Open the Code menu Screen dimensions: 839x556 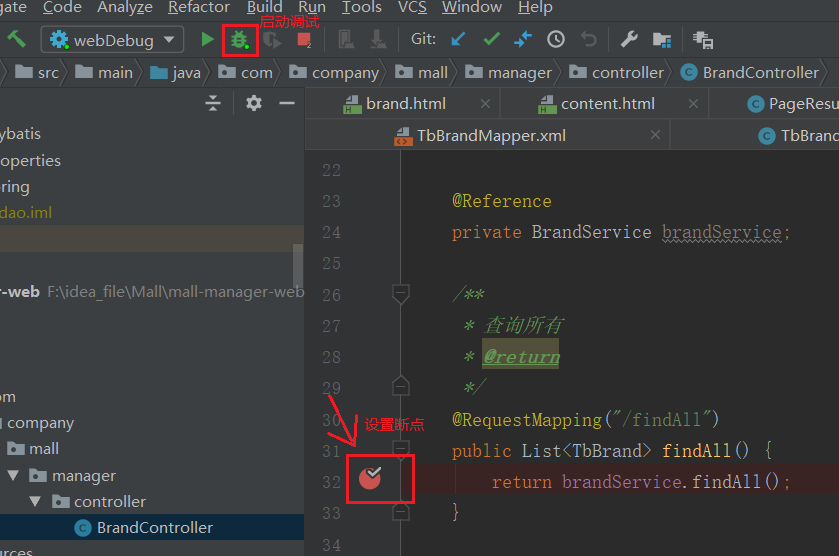point(62,7)
